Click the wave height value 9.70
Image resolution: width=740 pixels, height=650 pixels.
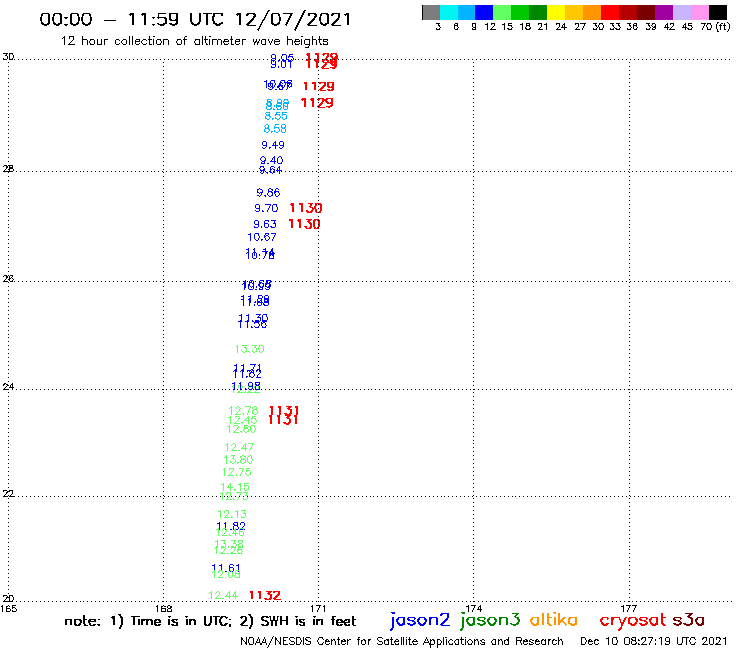[x=266, y=208]
